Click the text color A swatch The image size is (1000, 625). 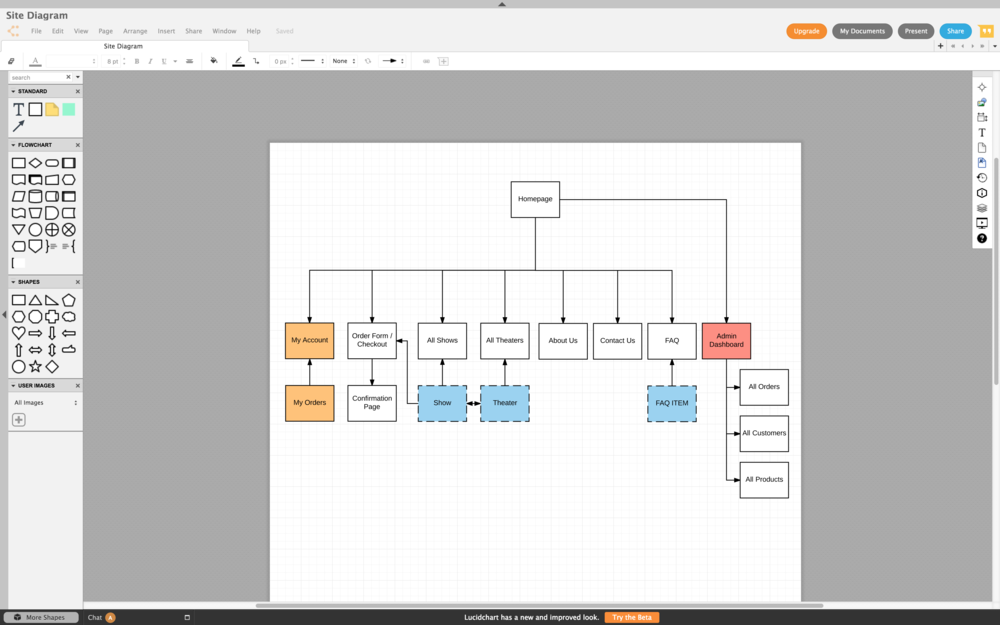point(35,61)
